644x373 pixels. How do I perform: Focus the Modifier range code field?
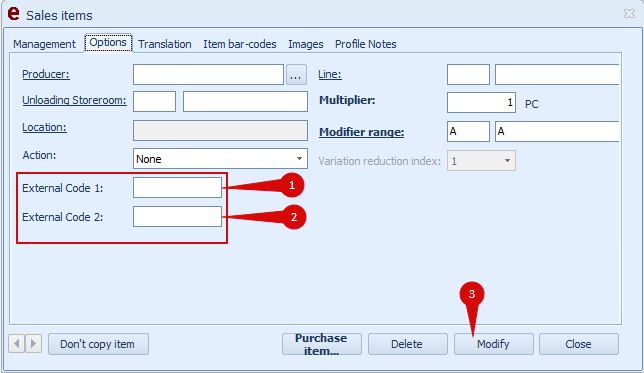tap(468, 131)
